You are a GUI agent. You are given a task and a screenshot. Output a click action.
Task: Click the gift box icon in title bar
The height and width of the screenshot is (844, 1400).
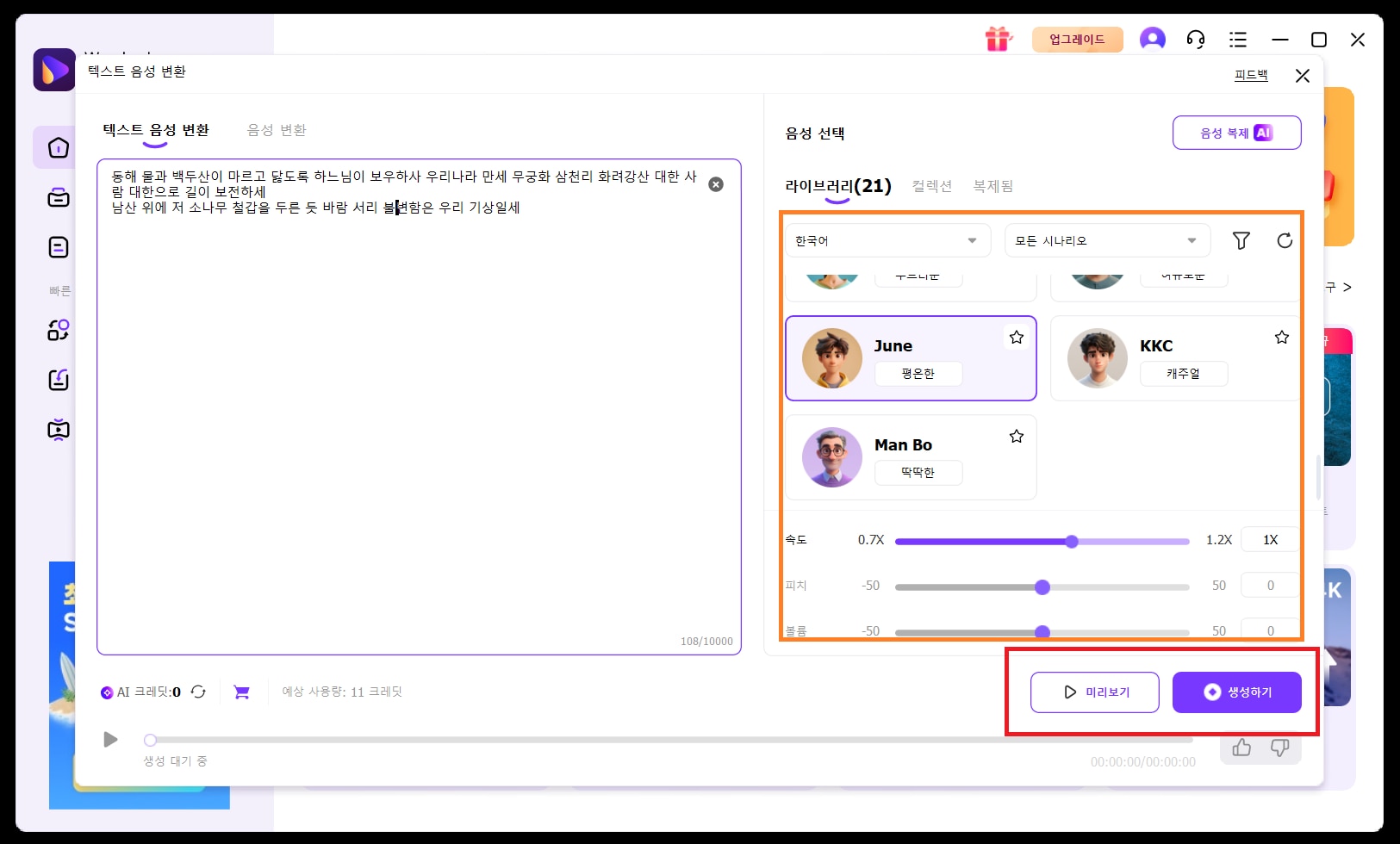pyautogui.click(x=998, y=39)
